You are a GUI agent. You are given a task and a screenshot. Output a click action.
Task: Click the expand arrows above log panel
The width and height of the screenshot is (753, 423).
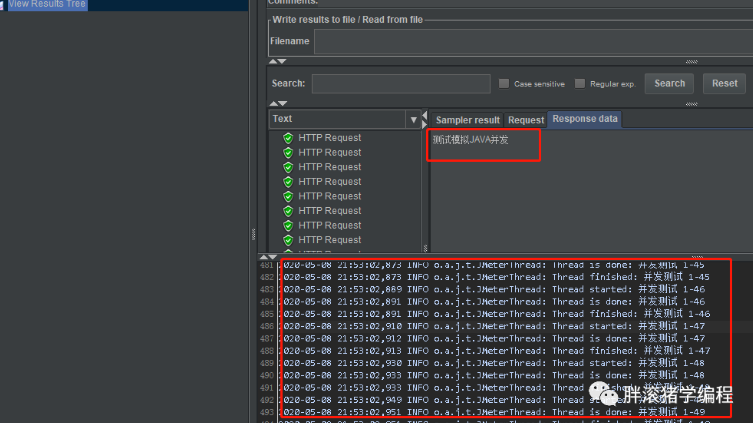pos(268,257)
